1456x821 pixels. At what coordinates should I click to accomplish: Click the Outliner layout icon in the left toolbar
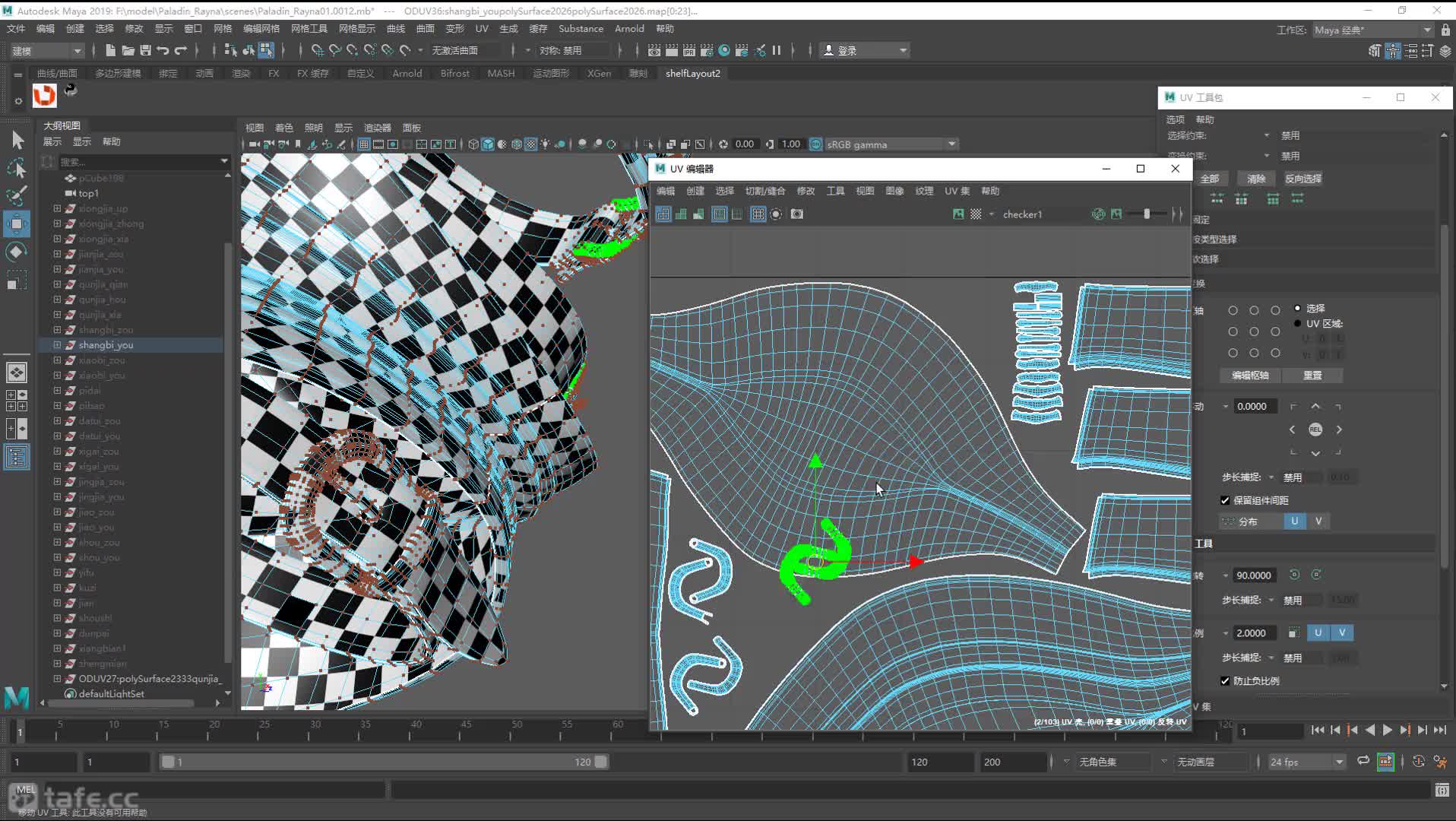[x=17, y=457]
